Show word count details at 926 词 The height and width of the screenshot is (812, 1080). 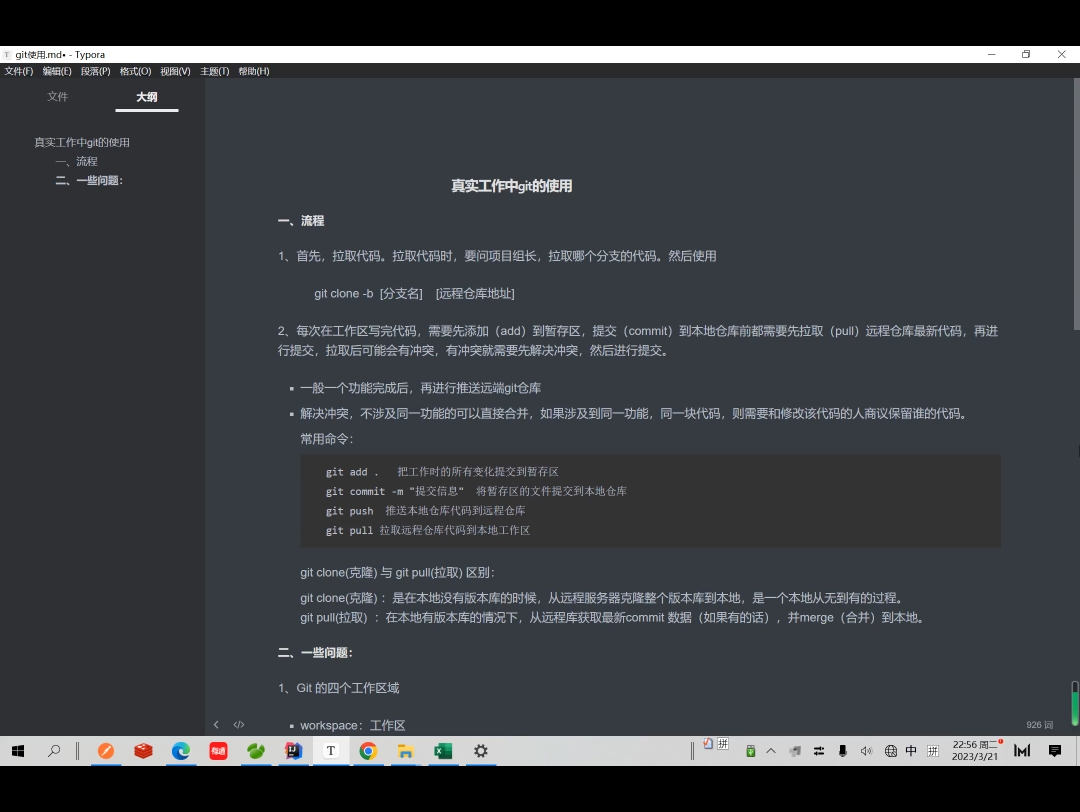coord(1039,725)
